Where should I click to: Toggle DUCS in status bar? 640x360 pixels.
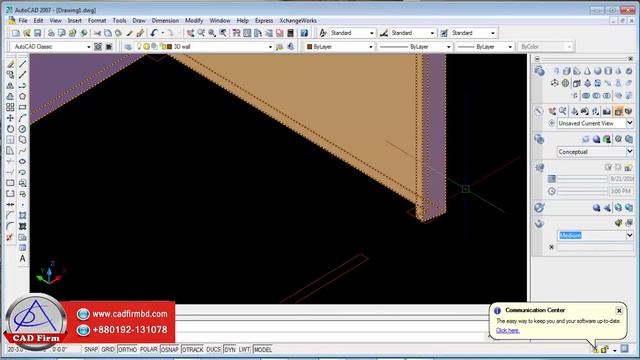pyautogui.click(x=213, y=349)
